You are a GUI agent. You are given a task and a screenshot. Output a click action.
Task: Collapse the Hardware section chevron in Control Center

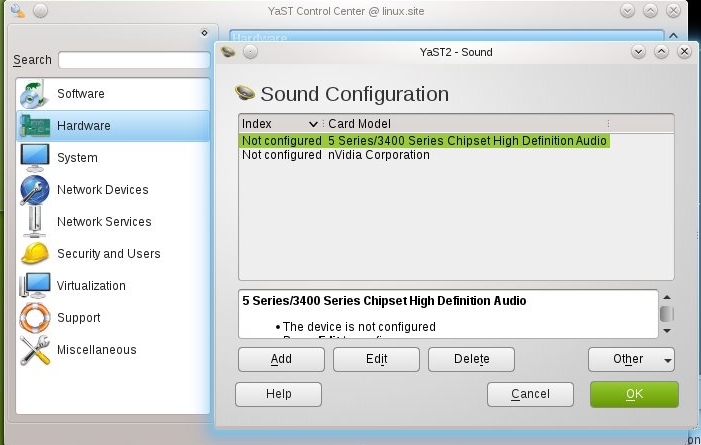674,35
